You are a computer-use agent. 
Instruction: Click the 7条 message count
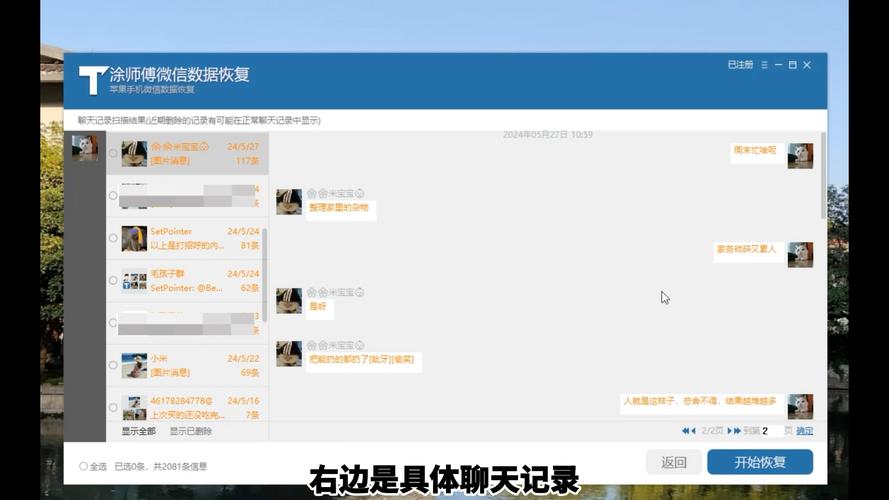(253, 415)
